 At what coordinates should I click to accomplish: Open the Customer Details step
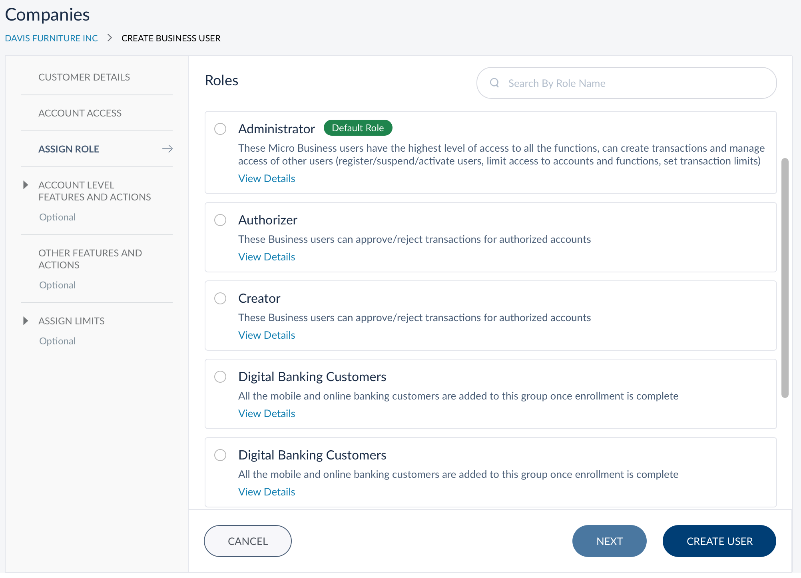click(84, 77)
